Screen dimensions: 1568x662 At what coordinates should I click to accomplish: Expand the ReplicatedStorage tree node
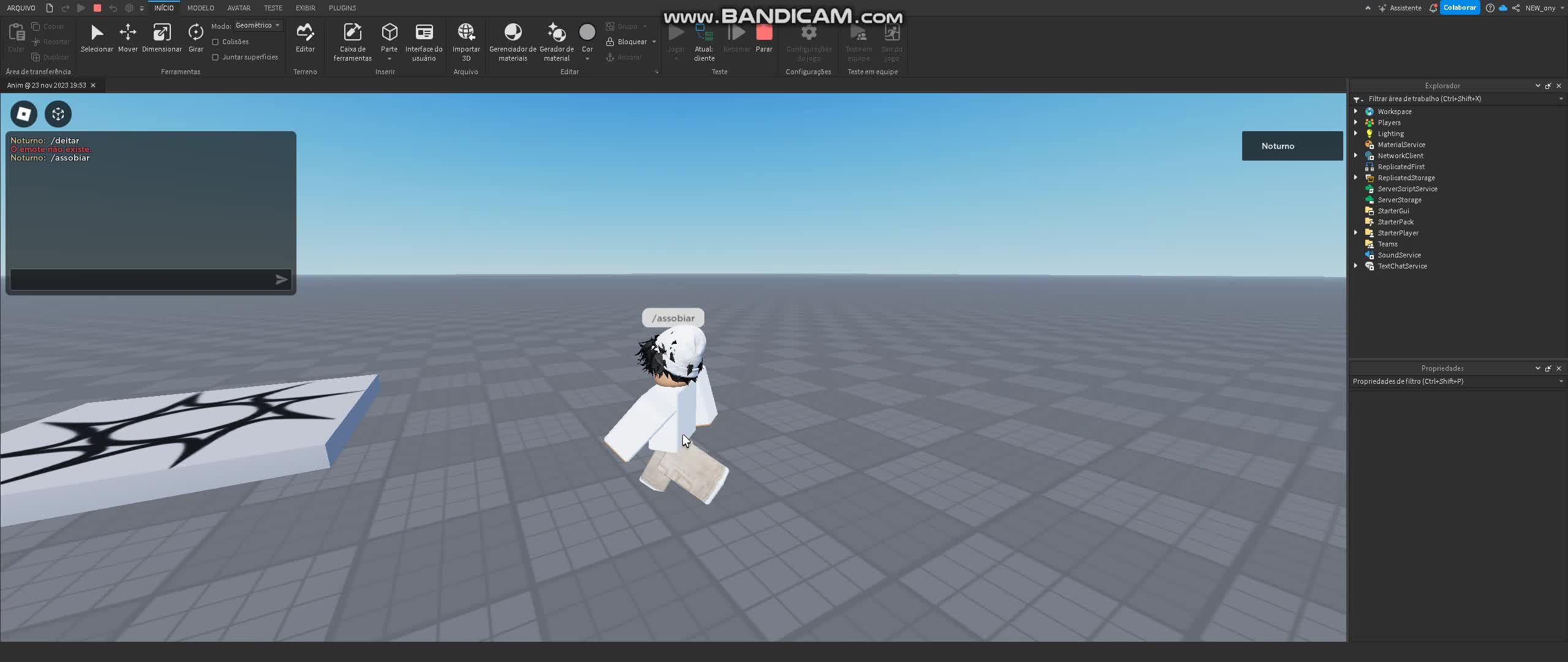click(x=1355, y=178)
